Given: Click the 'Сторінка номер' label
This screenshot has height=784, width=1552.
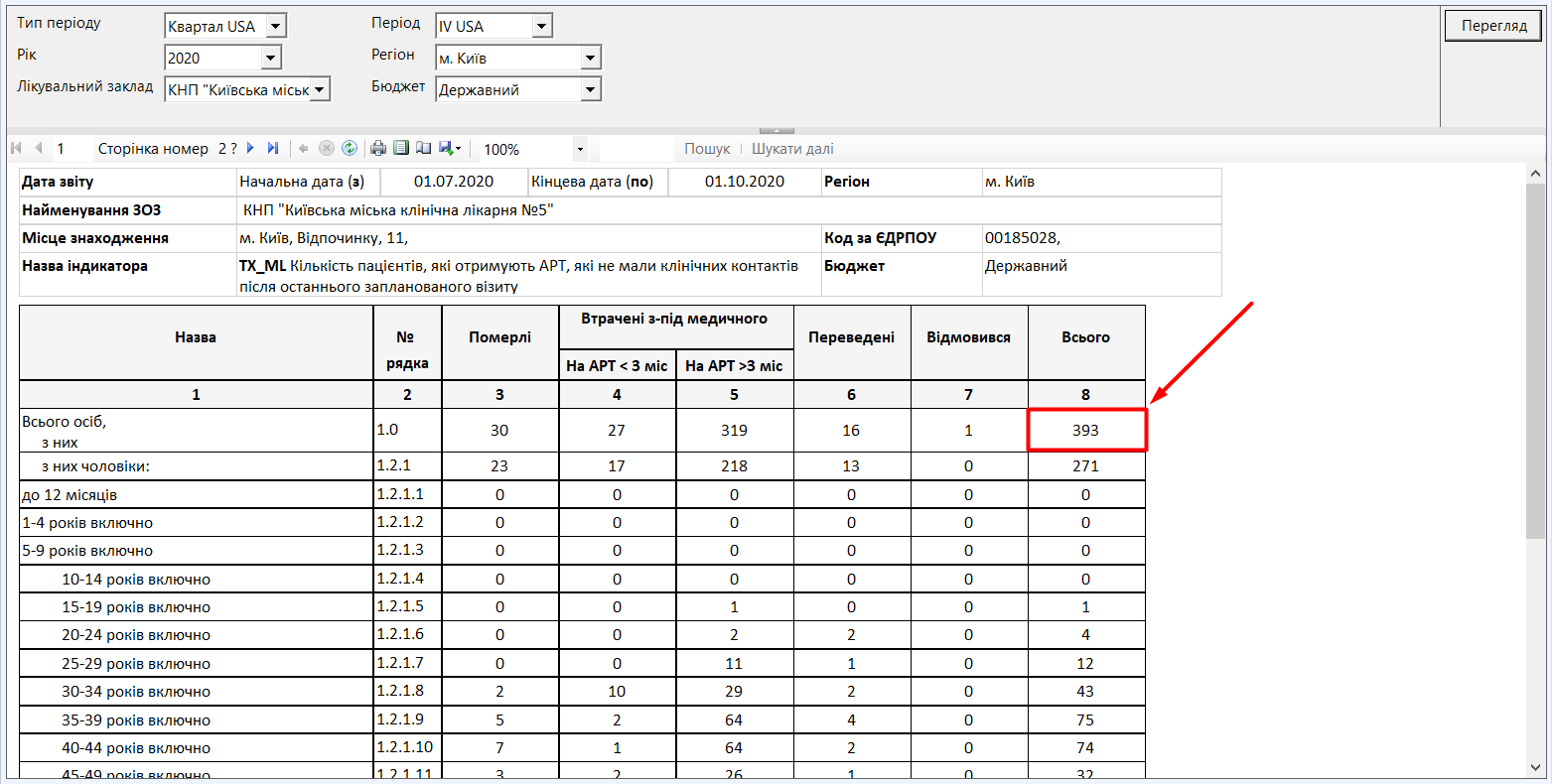Looking at the screenshot, I should (x=153, y=149).
